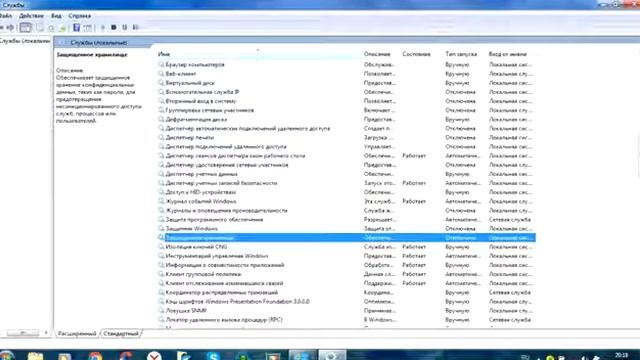The width and height of the screenshot is (640, 360).
Task: Refresh the services list
Action: point(51,28)
